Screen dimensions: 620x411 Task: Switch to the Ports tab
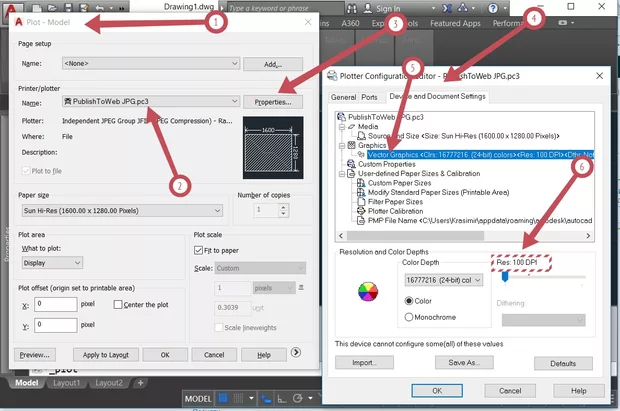(x=369, y=97)
